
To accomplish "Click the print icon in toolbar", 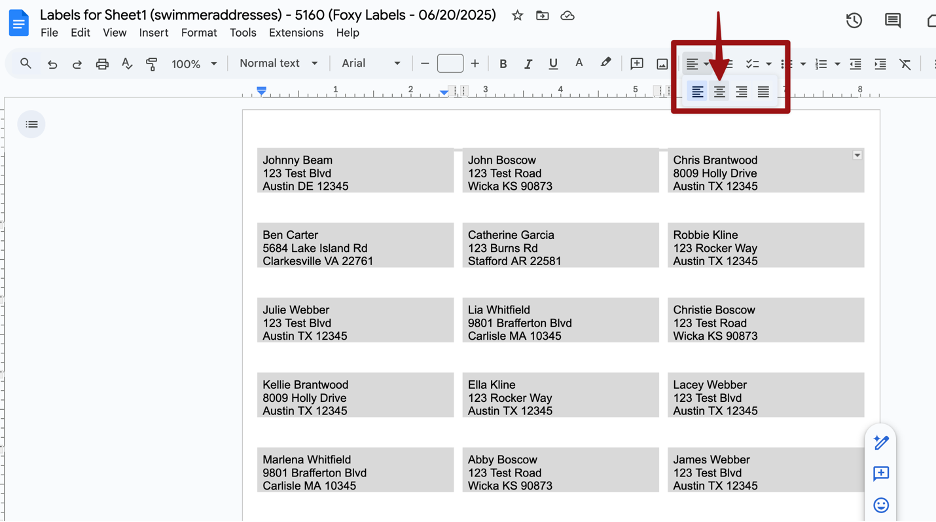I will pos(102,64).
